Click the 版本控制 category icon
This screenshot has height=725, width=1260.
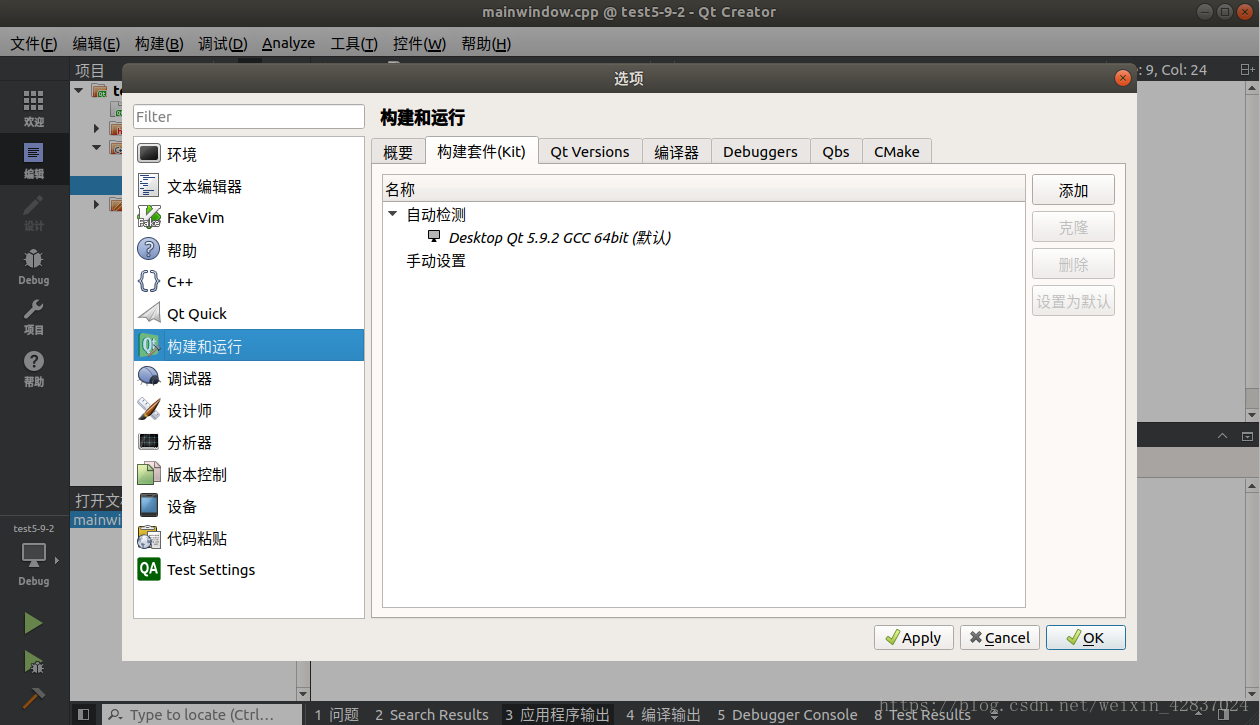pyautogui.click(x=149, y=474)
